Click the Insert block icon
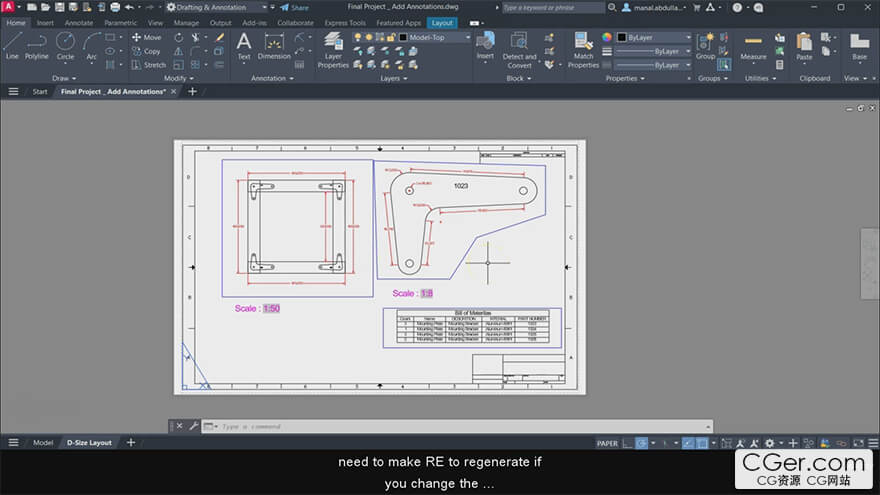Viewport: 880px width, 495px height. pos(485,44)
